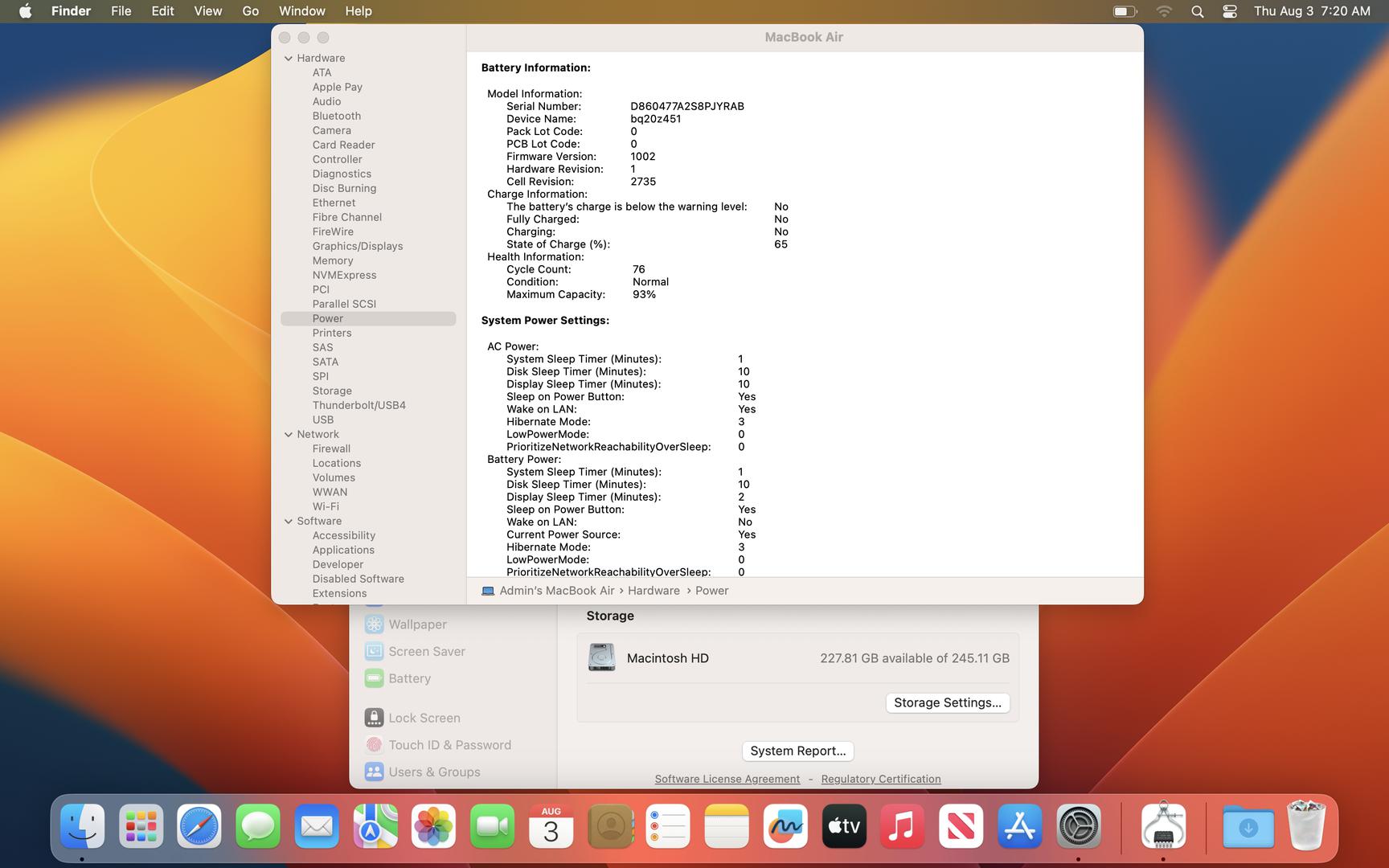Open FaceTime in the Dock
Viewport: 1389px width, 868px height.
coord(493,826)
